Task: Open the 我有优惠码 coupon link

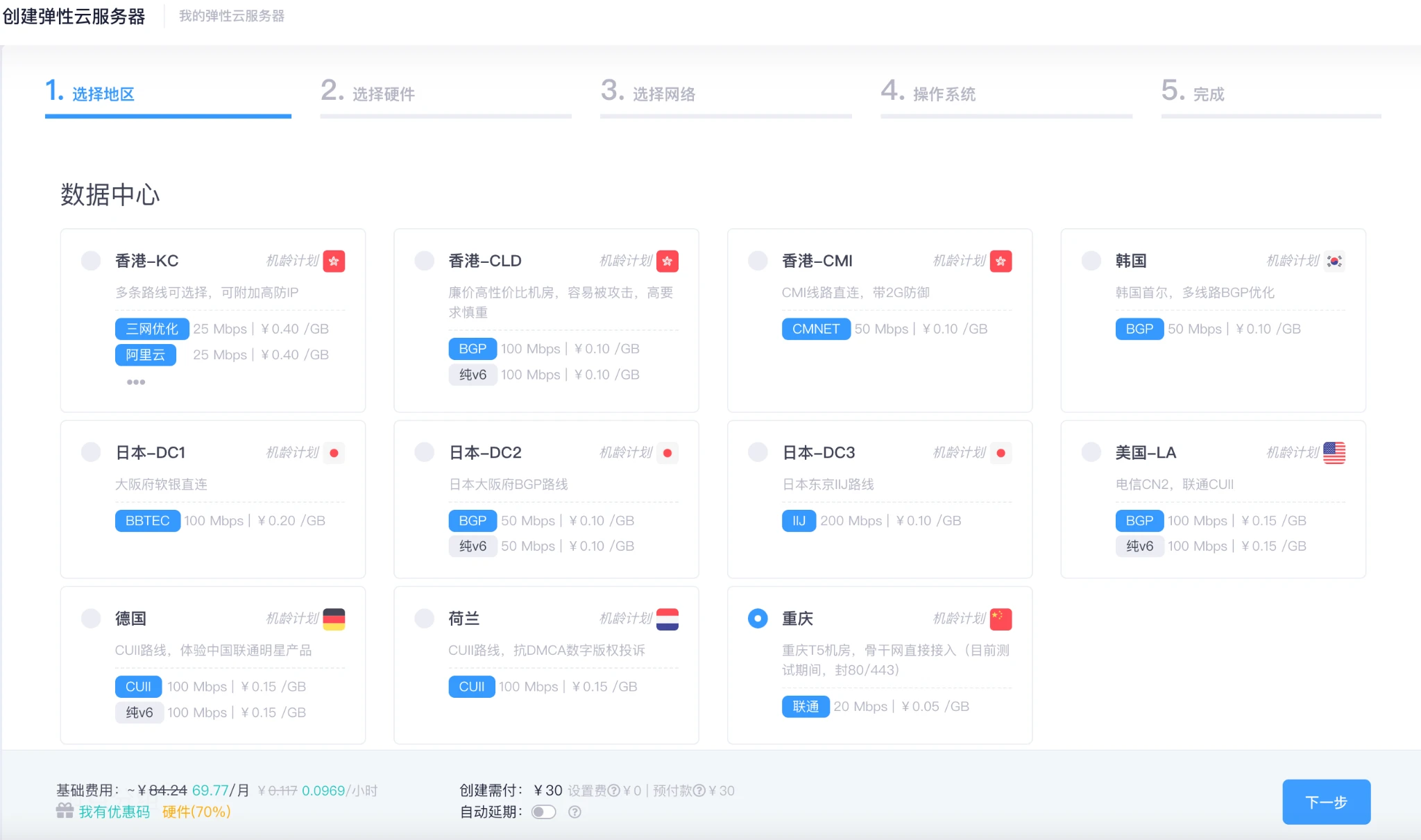Action: 114,812
